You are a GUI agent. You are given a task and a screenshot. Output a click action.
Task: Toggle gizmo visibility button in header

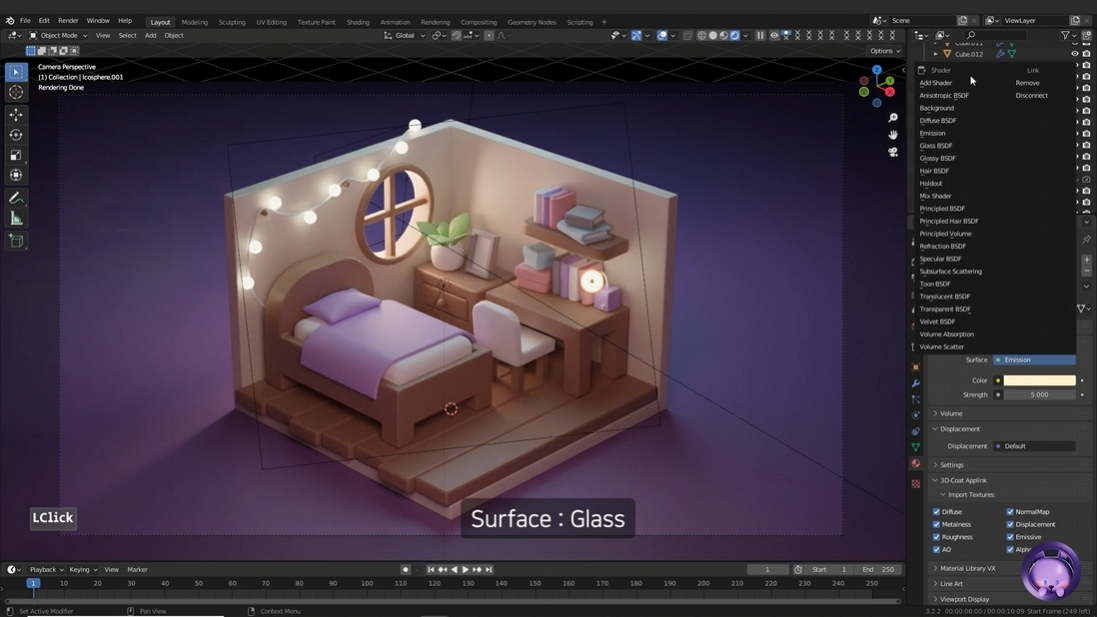click(x=637, y=35)
